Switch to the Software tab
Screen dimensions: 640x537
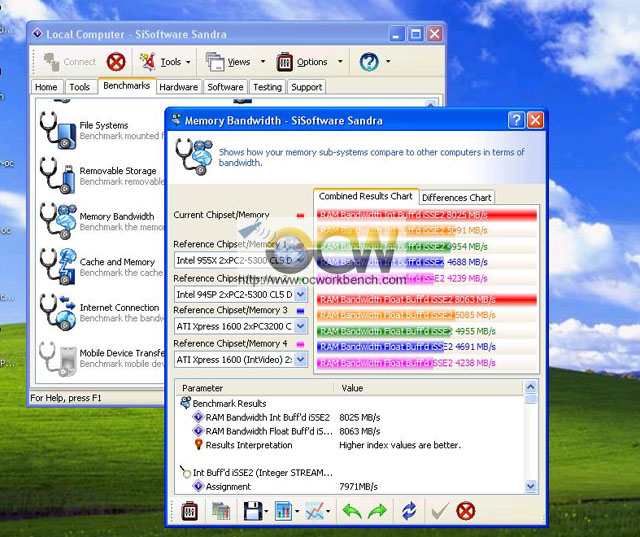[x=225, y=87]
